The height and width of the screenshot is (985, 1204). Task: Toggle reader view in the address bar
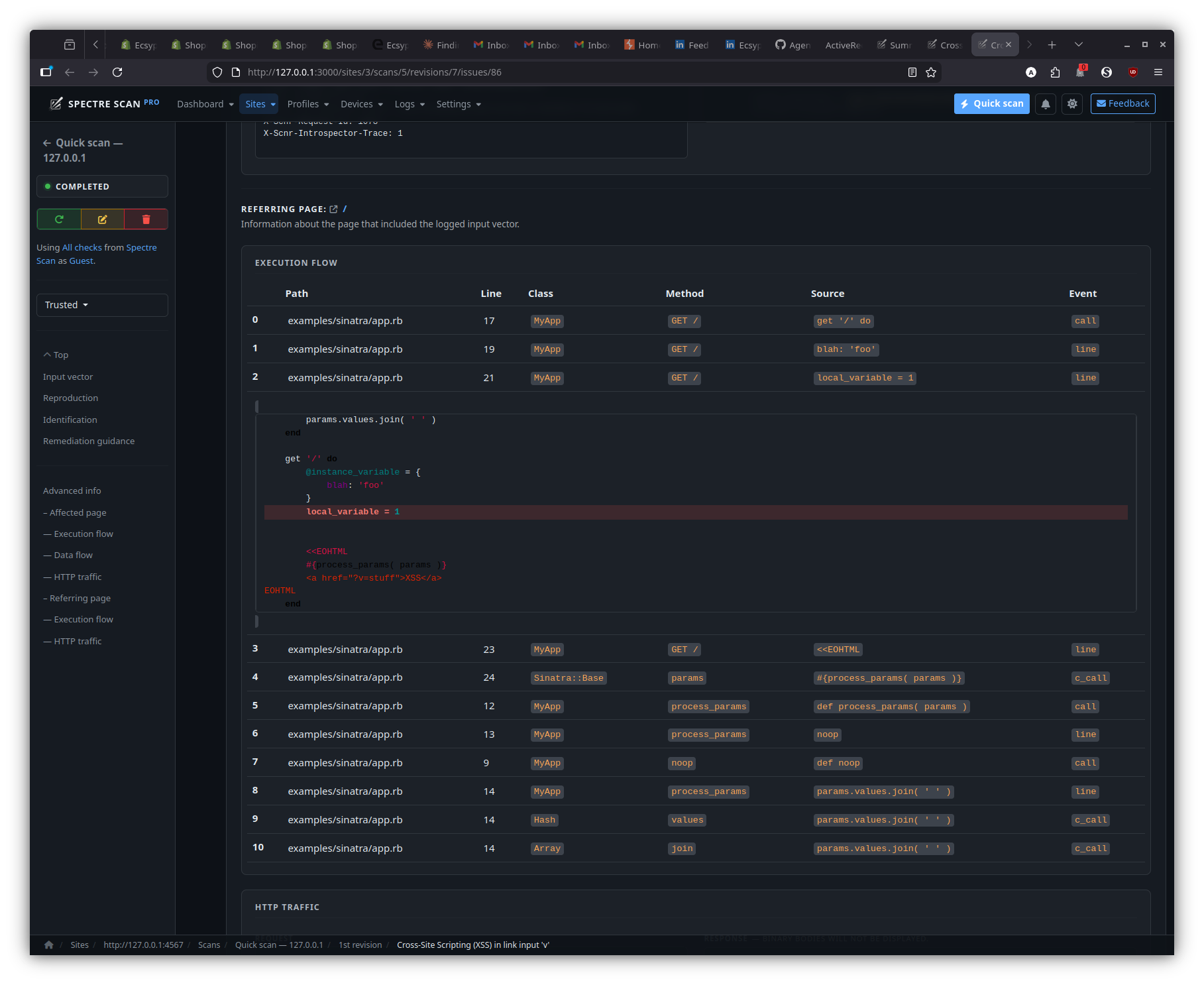912,72
